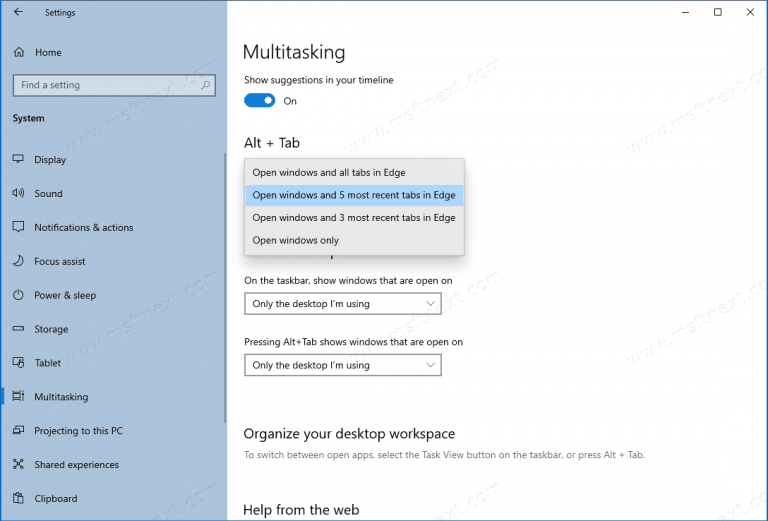Click the Clipboard icon
The width and height of the screenshot is (768, 521).
click(18, 498)
